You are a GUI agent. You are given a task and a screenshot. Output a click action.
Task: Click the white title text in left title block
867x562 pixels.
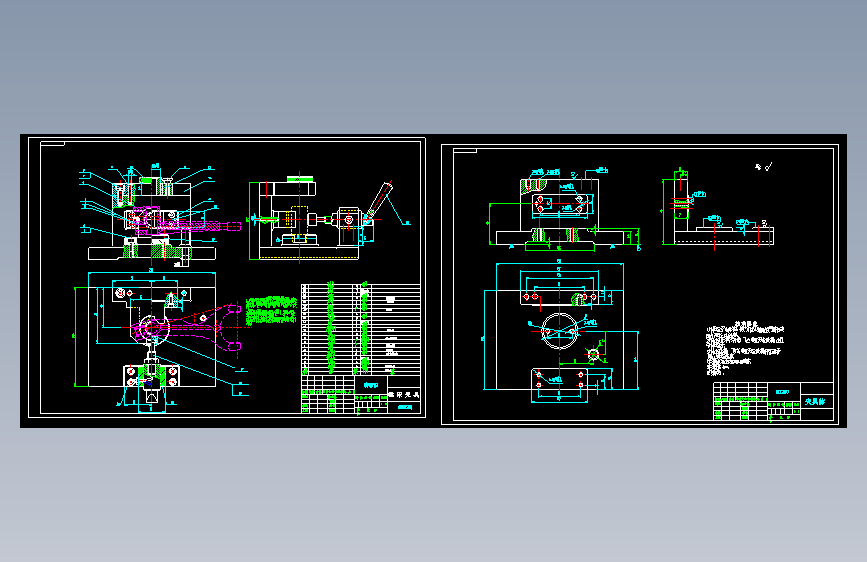point(404,394)
